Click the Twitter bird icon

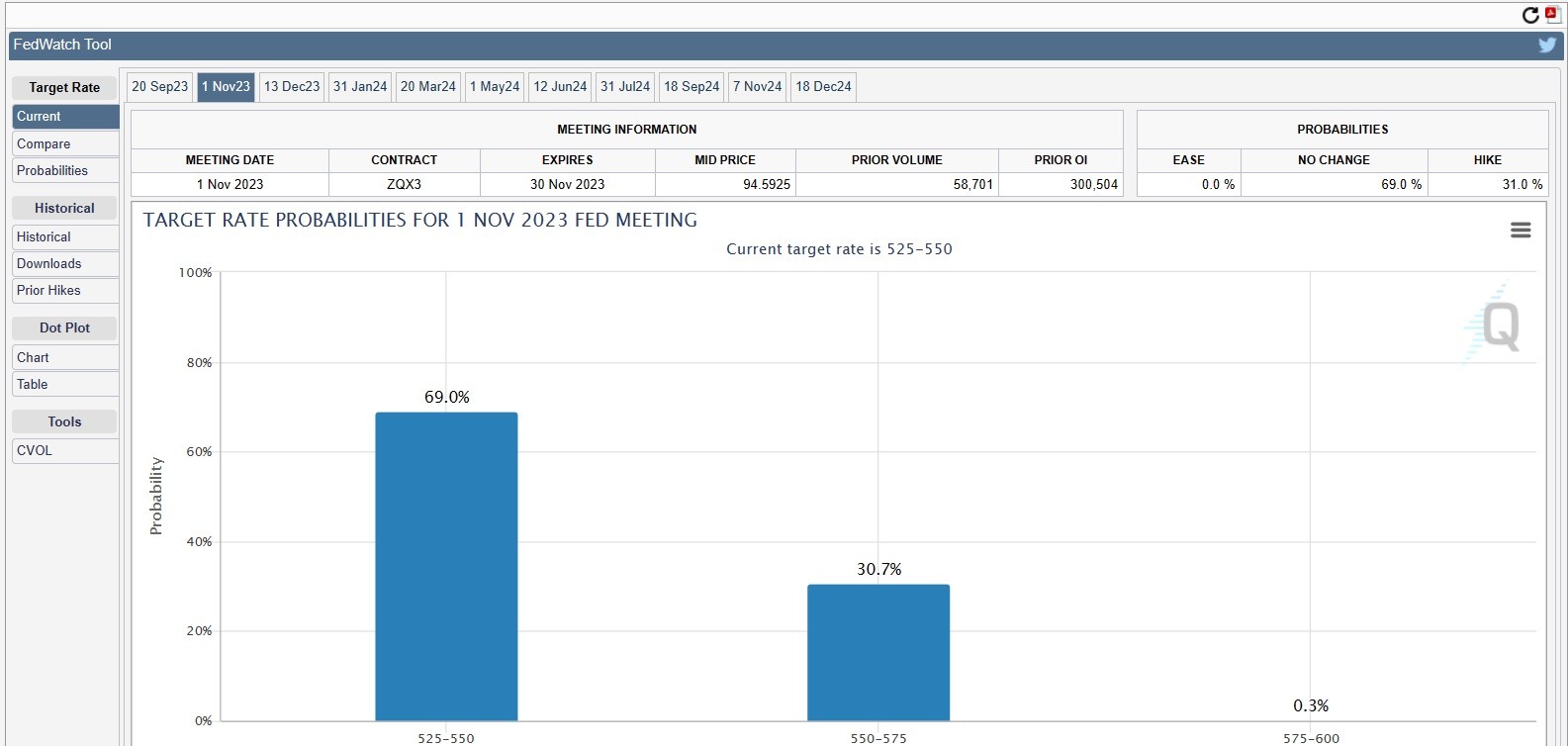click(x=1547, y=45)
